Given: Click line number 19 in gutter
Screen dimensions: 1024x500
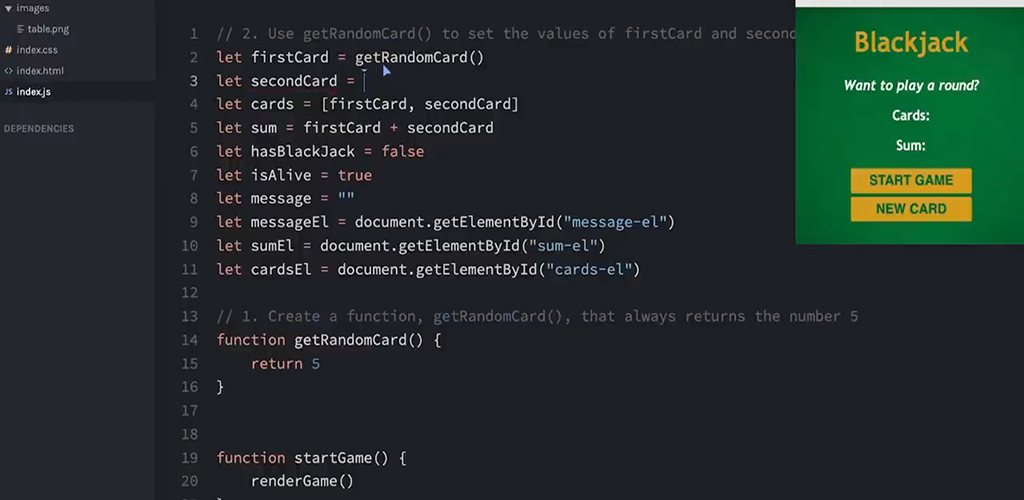Looking at the screenshot, I should [x=190, y=458].
